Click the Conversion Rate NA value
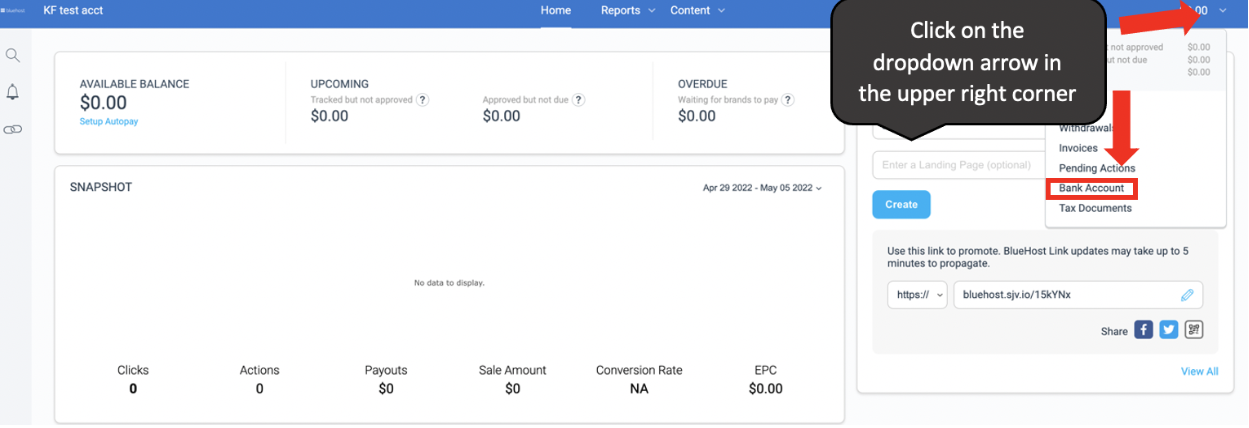The height and width of the screenshot is (428, 1249). pyautogui.click(x=639, y=389)
